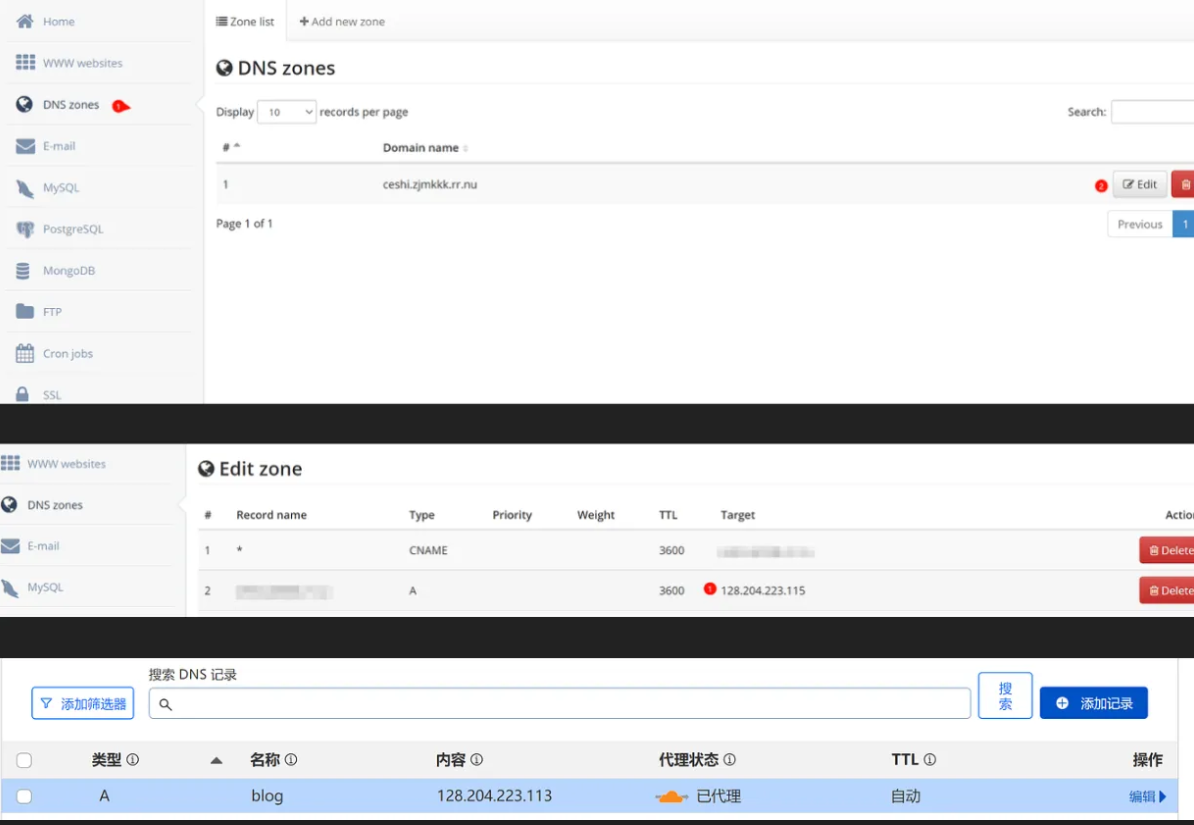Image resolution: width=1194 pixels, height=825 pixels.
Task: Switch to the Add new zone tab
Action: point(342,21)
